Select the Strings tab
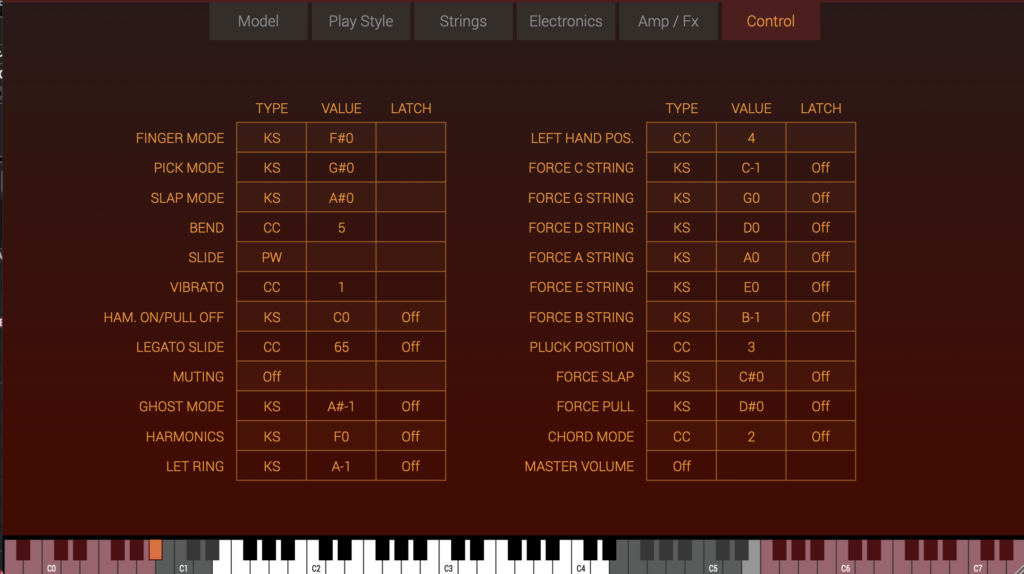Viewport: 1024px width, 574px height. (x=463, y=21)
